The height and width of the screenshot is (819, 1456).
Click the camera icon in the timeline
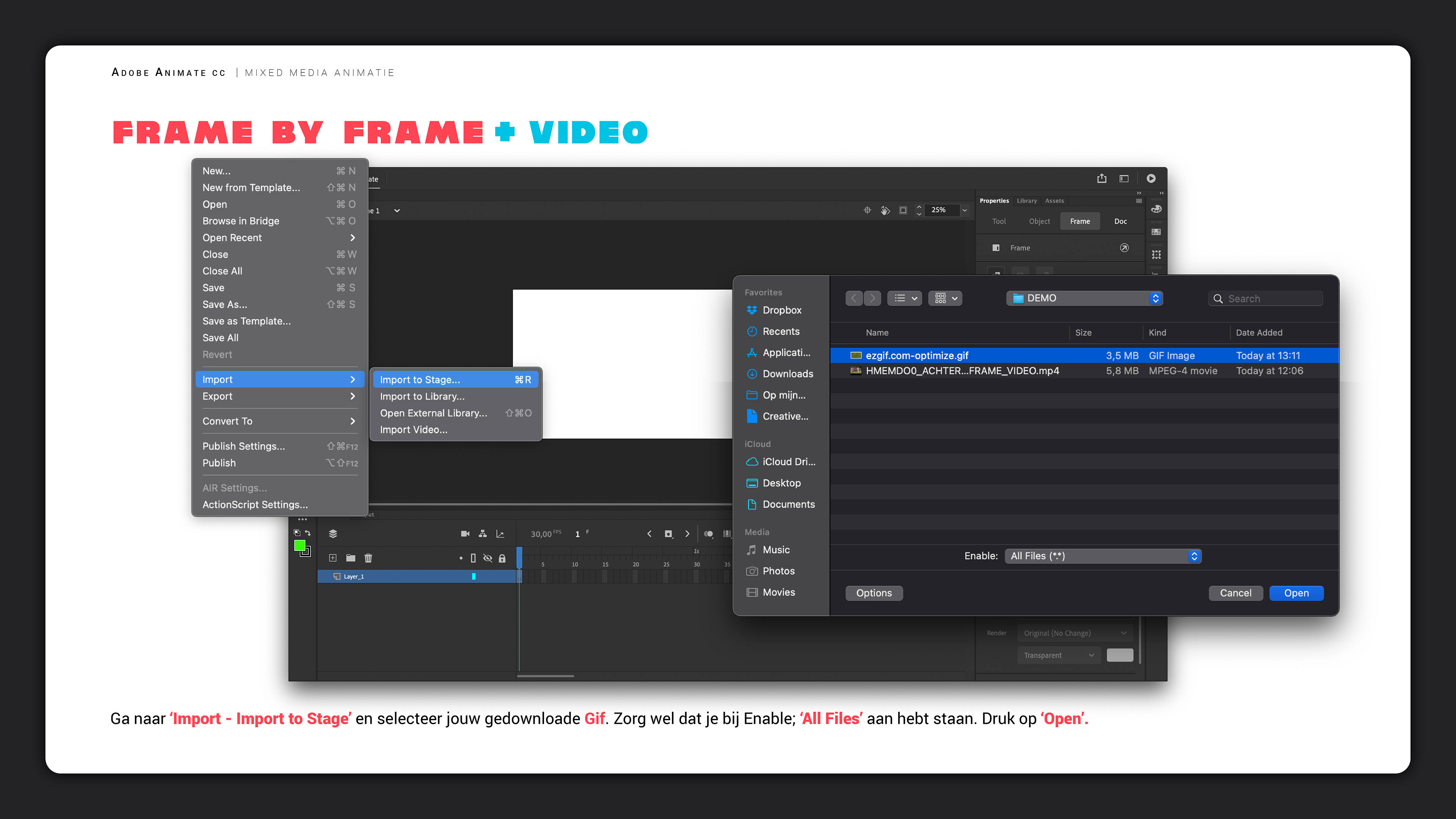point(464,533)
